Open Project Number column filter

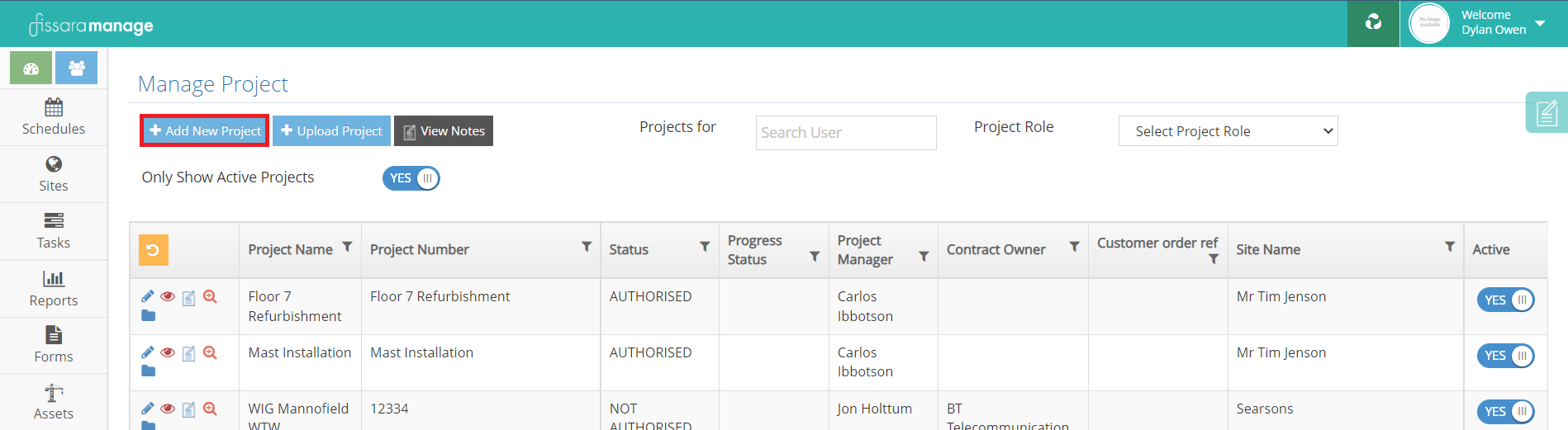point(587,247)
